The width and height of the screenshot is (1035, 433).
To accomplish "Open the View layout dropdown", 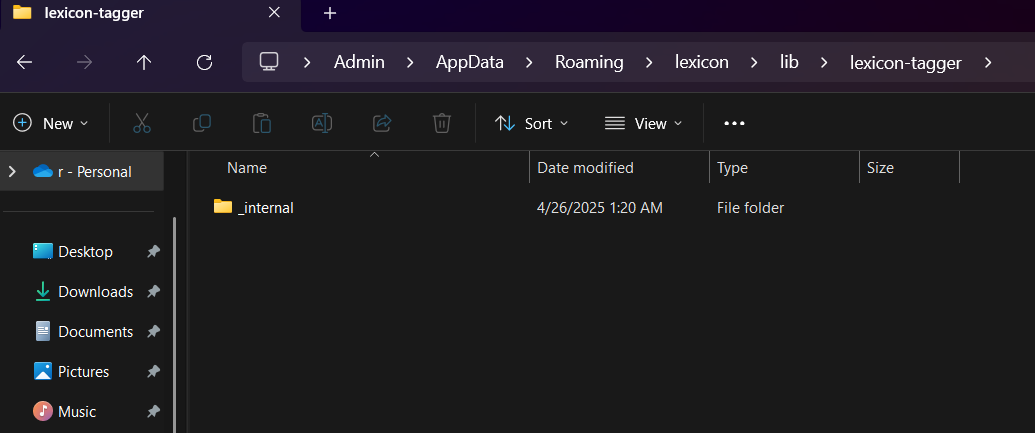I will coord(644,123).
